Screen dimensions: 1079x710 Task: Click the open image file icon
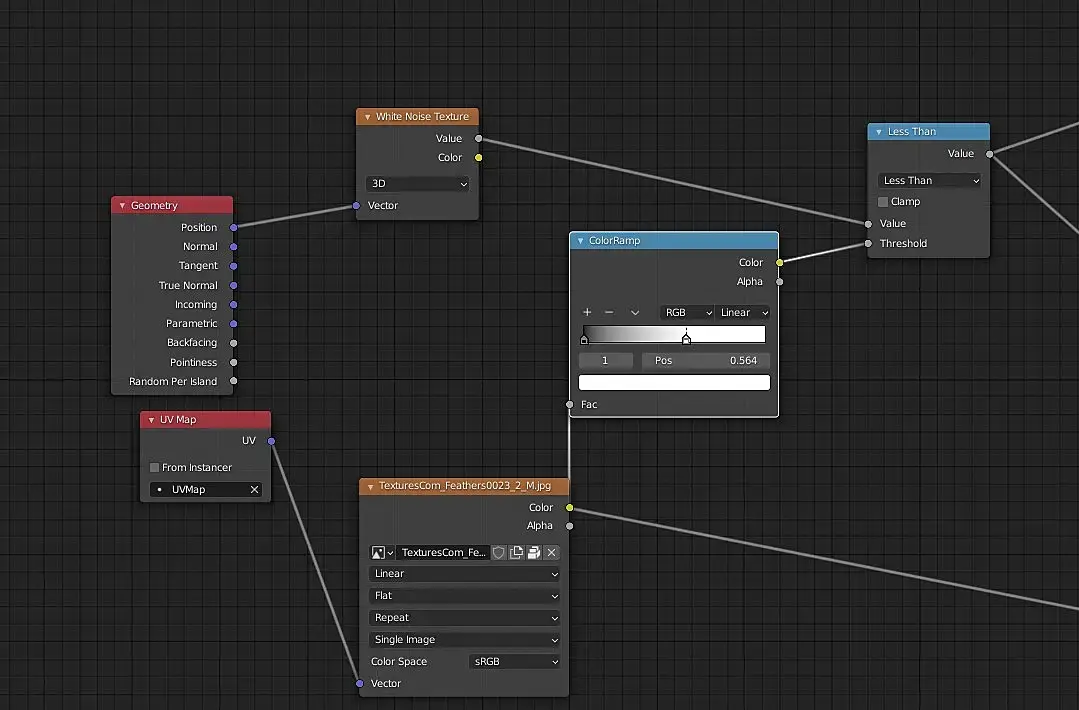pyautogui.click(x=533, y=552)
